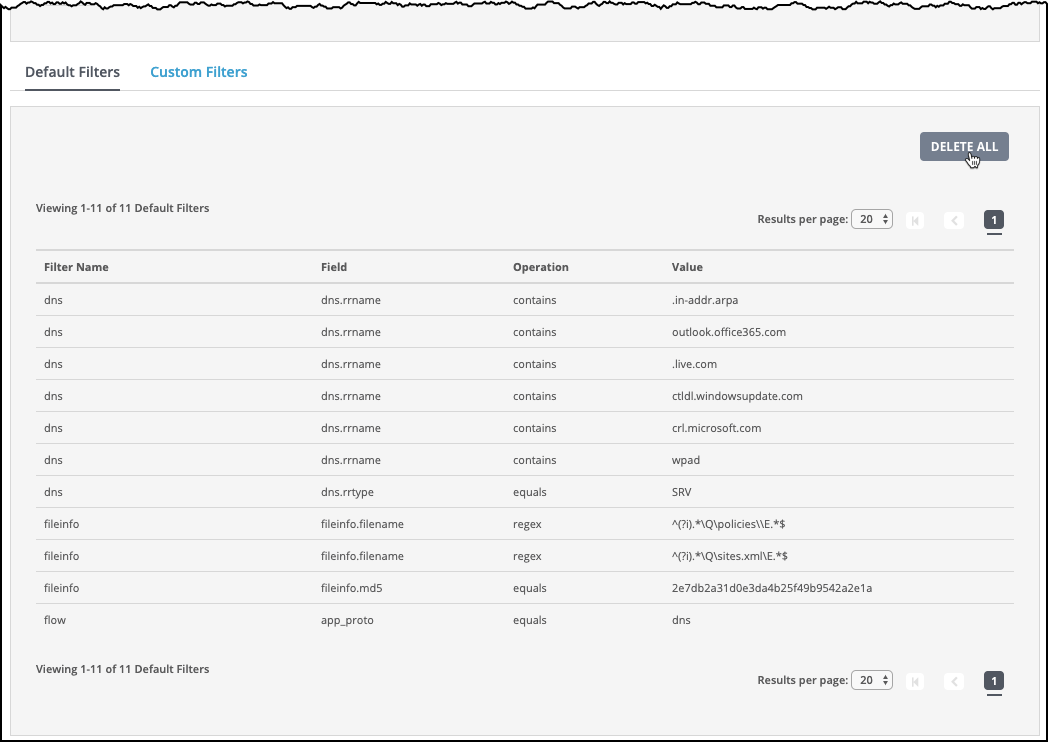Screen dimensions: 1048x742
Task: Select the SRV value cell
Action: pos(682,492)
